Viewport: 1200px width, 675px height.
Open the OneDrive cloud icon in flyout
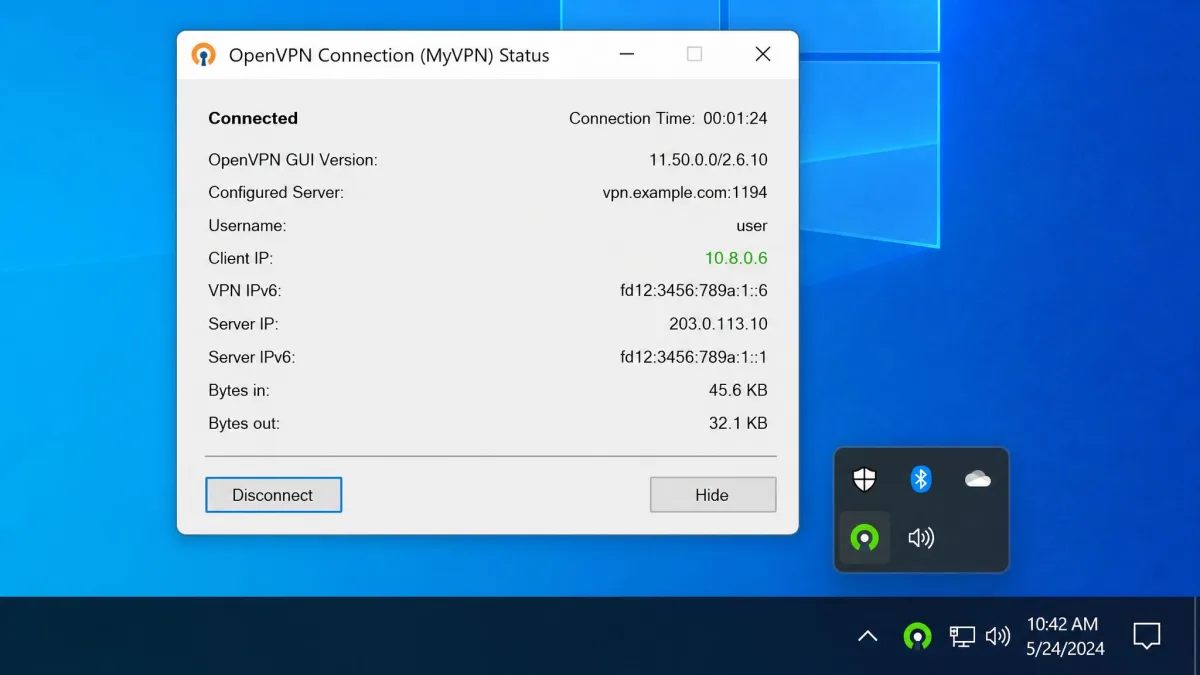[x=977, y=480]
